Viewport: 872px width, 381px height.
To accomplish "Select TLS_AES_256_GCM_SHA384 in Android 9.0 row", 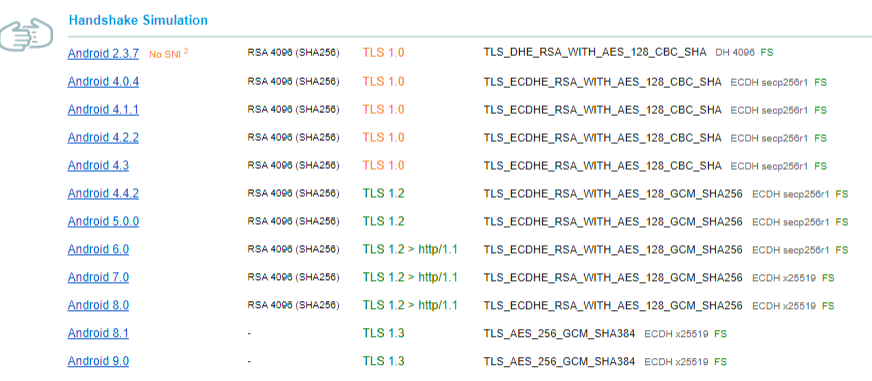I will click(559, 361).
